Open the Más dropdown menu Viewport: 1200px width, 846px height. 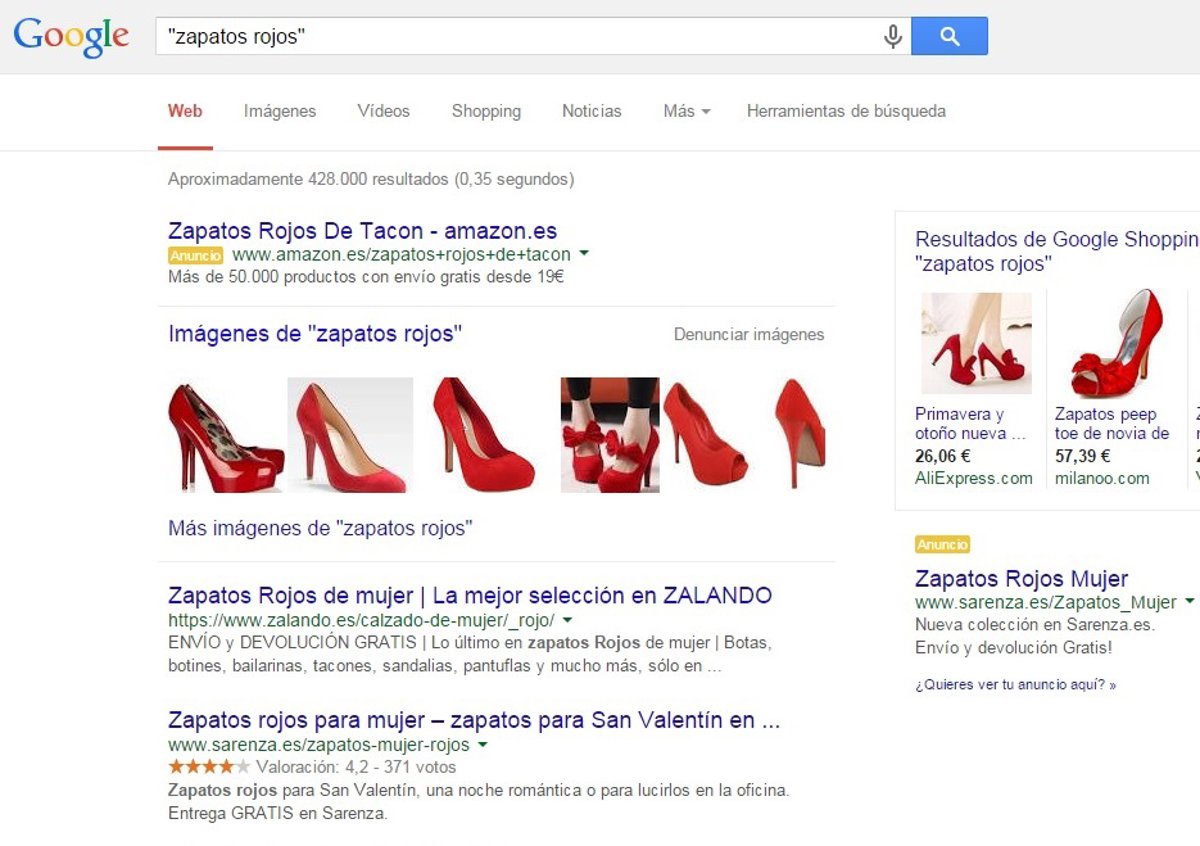(685, 111)
